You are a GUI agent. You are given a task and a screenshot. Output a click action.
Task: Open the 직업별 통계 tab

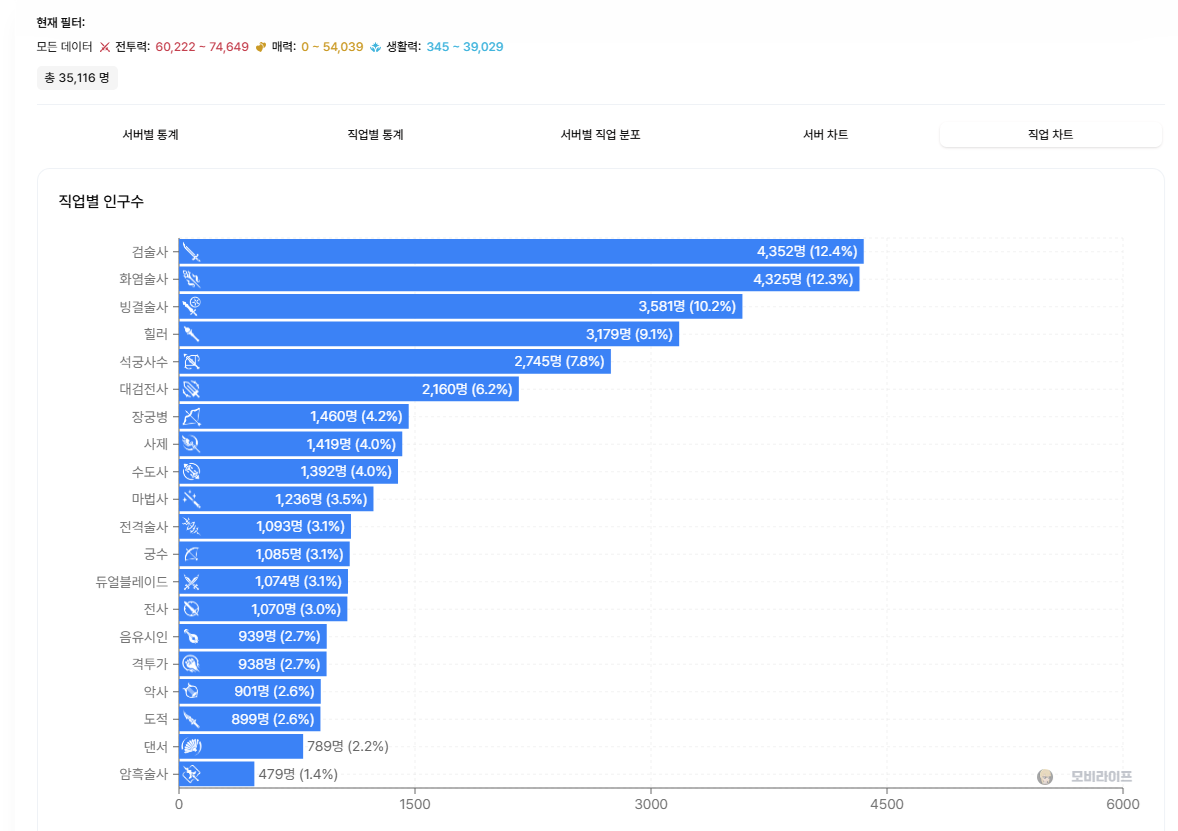click(x=375, y=135)
